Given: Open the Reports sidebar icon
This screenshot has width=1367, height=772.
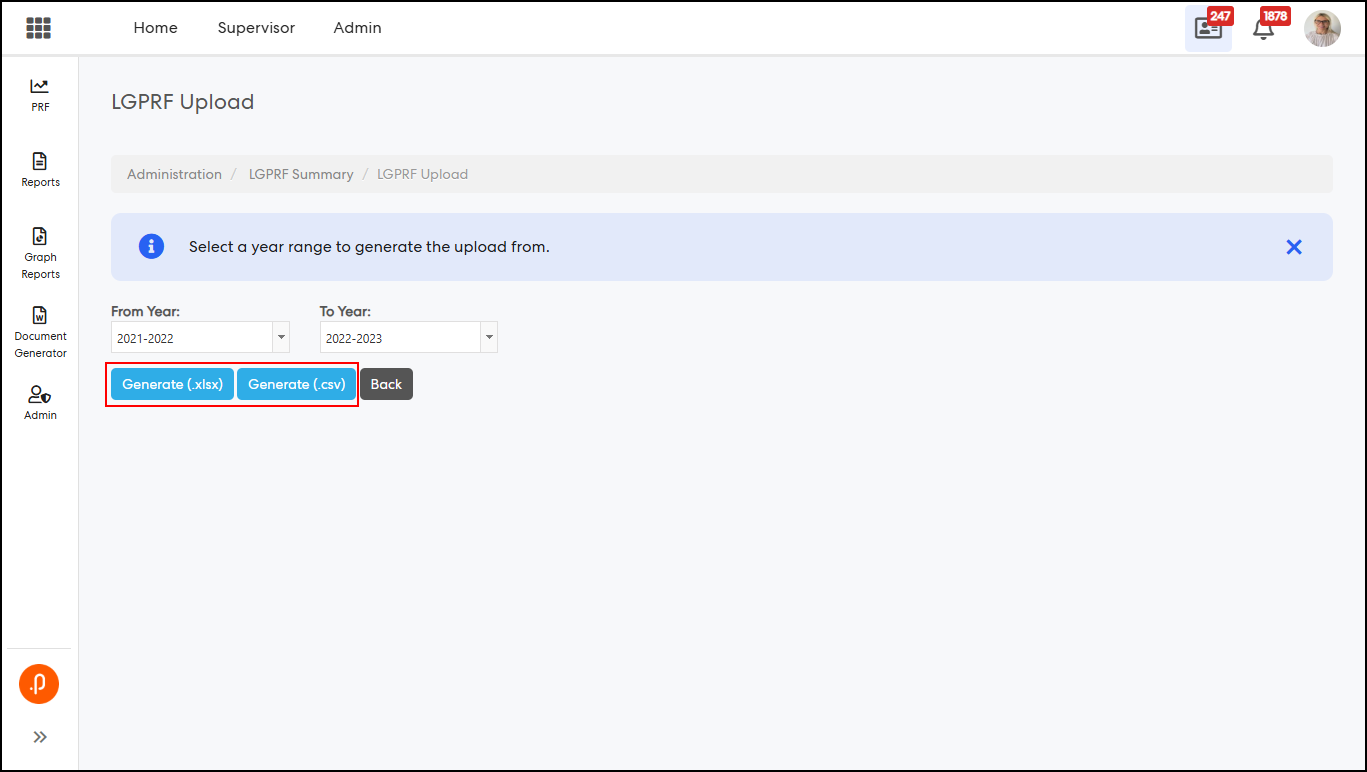Looking at the screenshot, I should coord(40,162).
